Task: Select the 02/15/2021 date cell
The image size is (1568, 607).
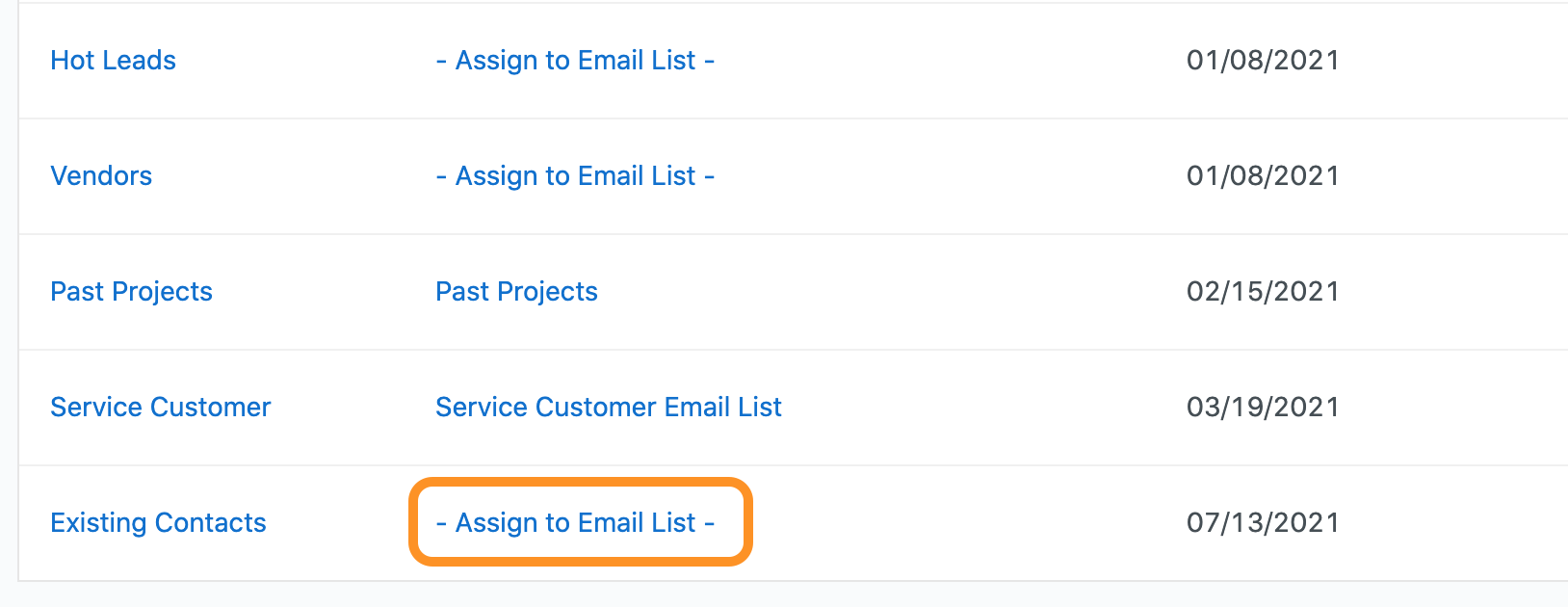Action: [1263, 291]
